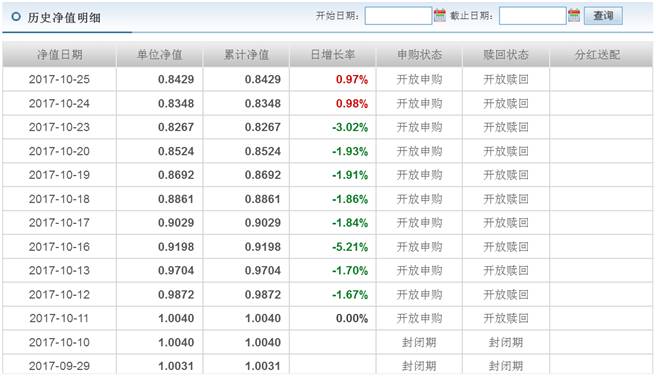Viewport: 656px width, 378px height.
Task: Click unit net value 0.8348
Action: pyautogui.click(x=176, y=103)
